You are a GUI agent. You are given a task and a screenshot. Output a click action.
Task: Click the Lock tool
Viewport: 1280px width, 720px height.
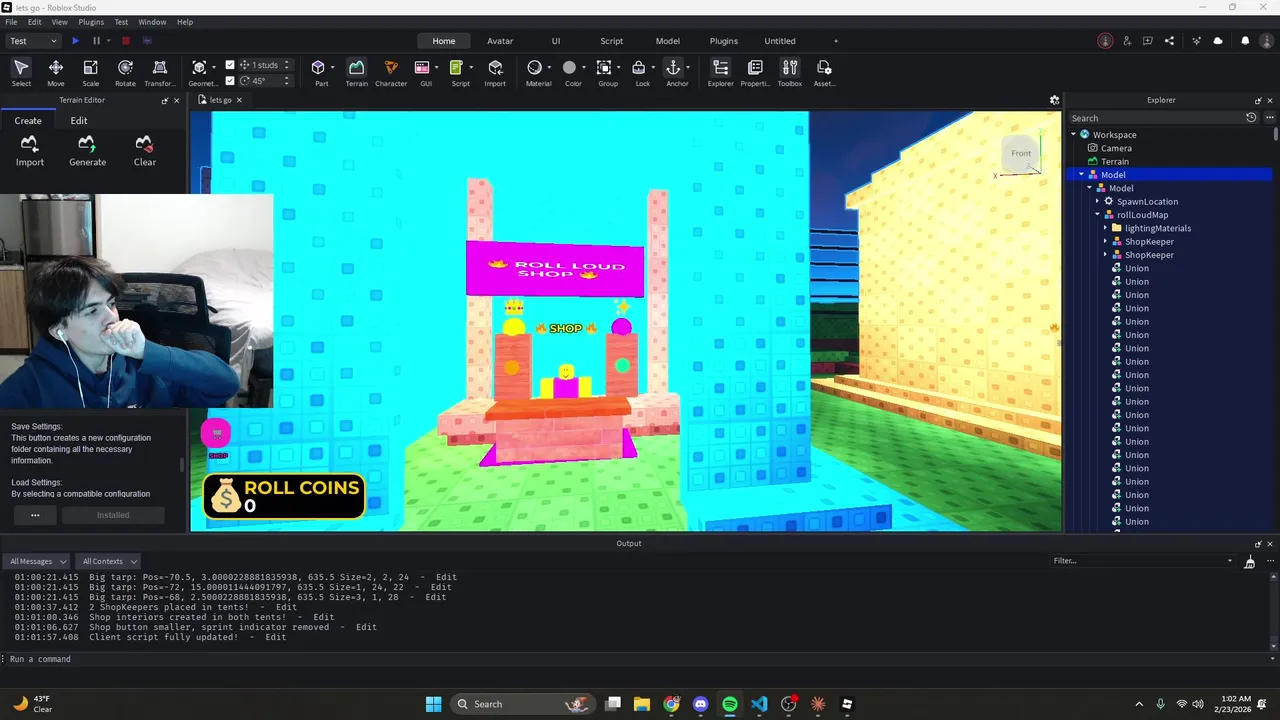pyautogui.click(x=642, y=72)
